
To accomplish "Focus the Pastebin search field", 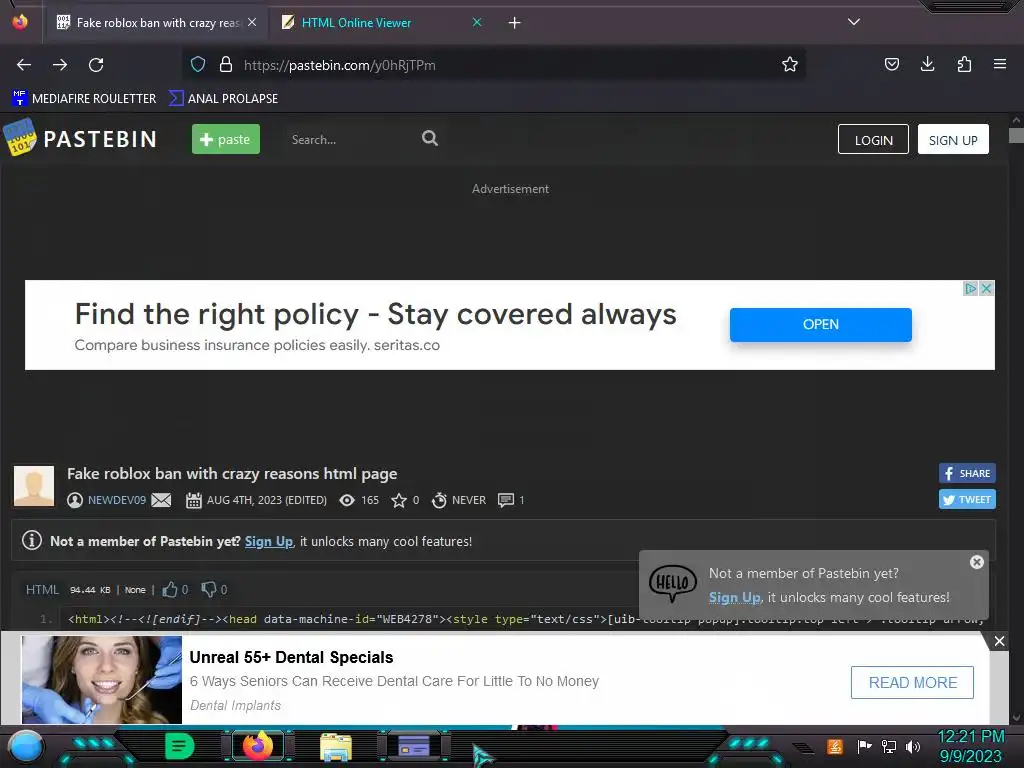I will 349,139.
